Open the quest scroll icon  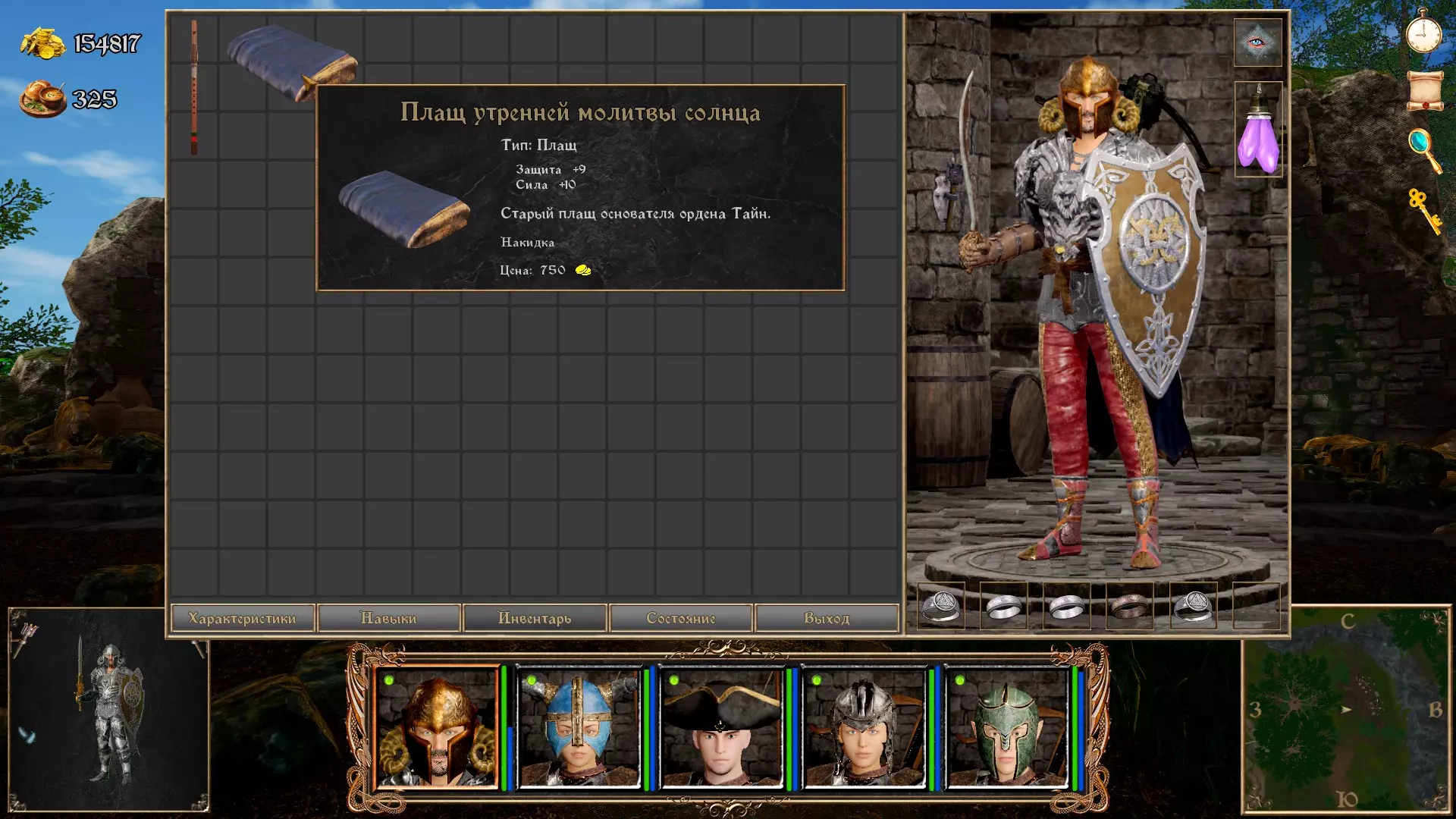pyautogui.click(x=1424, y=91)
